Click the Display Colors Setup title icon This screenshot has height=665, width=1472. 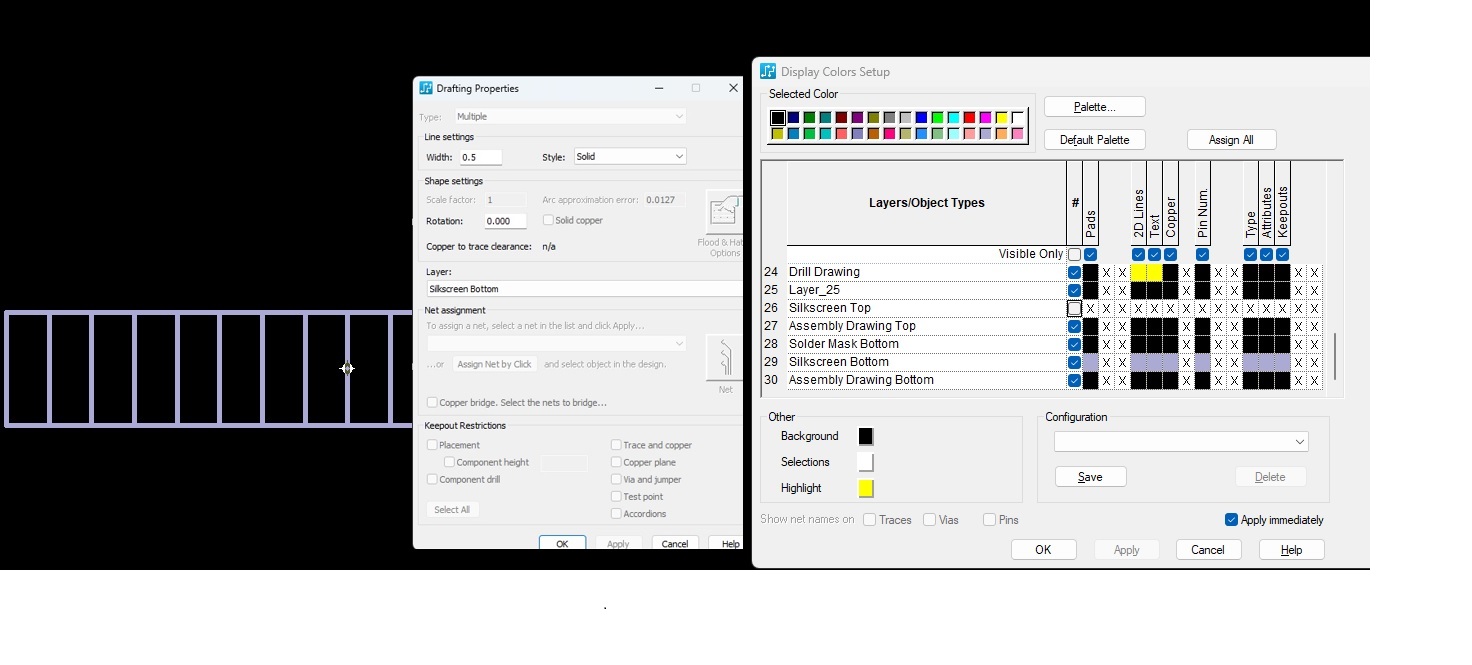pos(768,72)
